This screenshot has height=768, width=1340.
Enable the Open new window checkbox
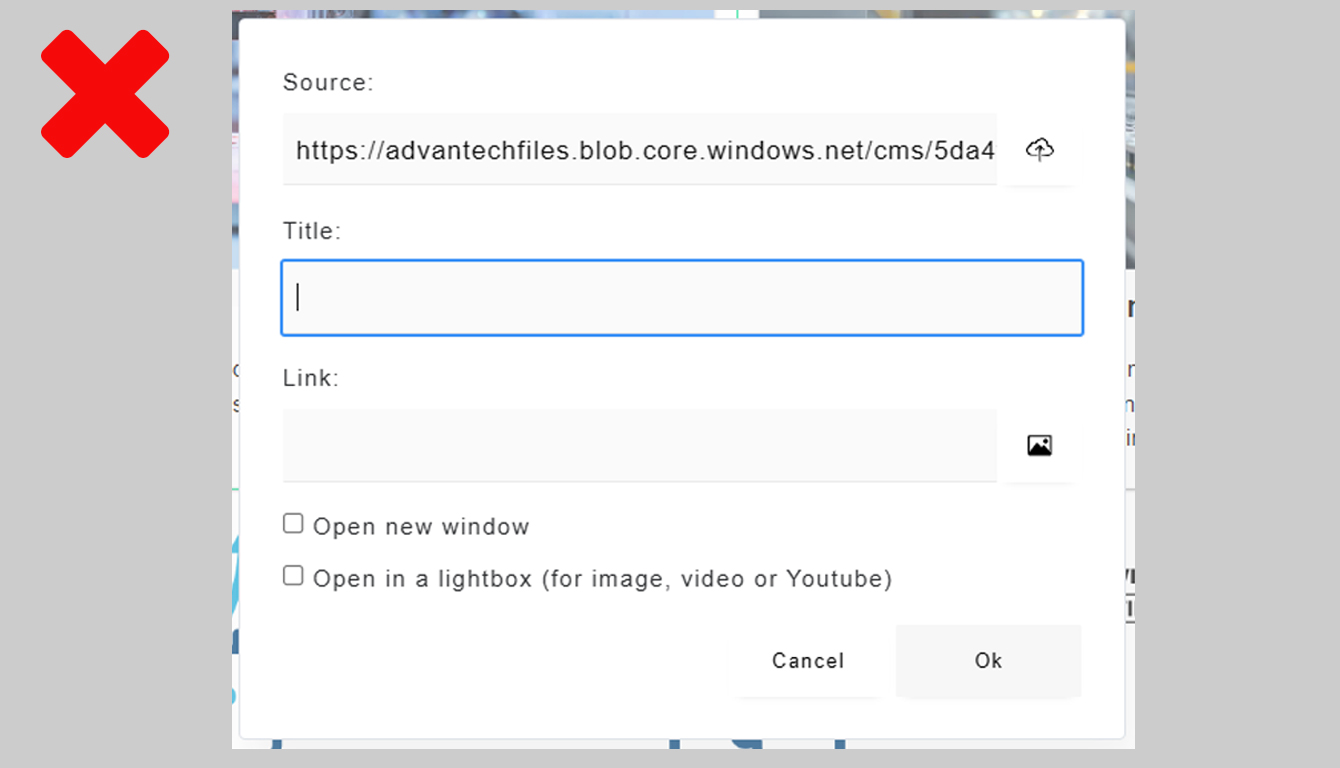(x=293, y=524)
